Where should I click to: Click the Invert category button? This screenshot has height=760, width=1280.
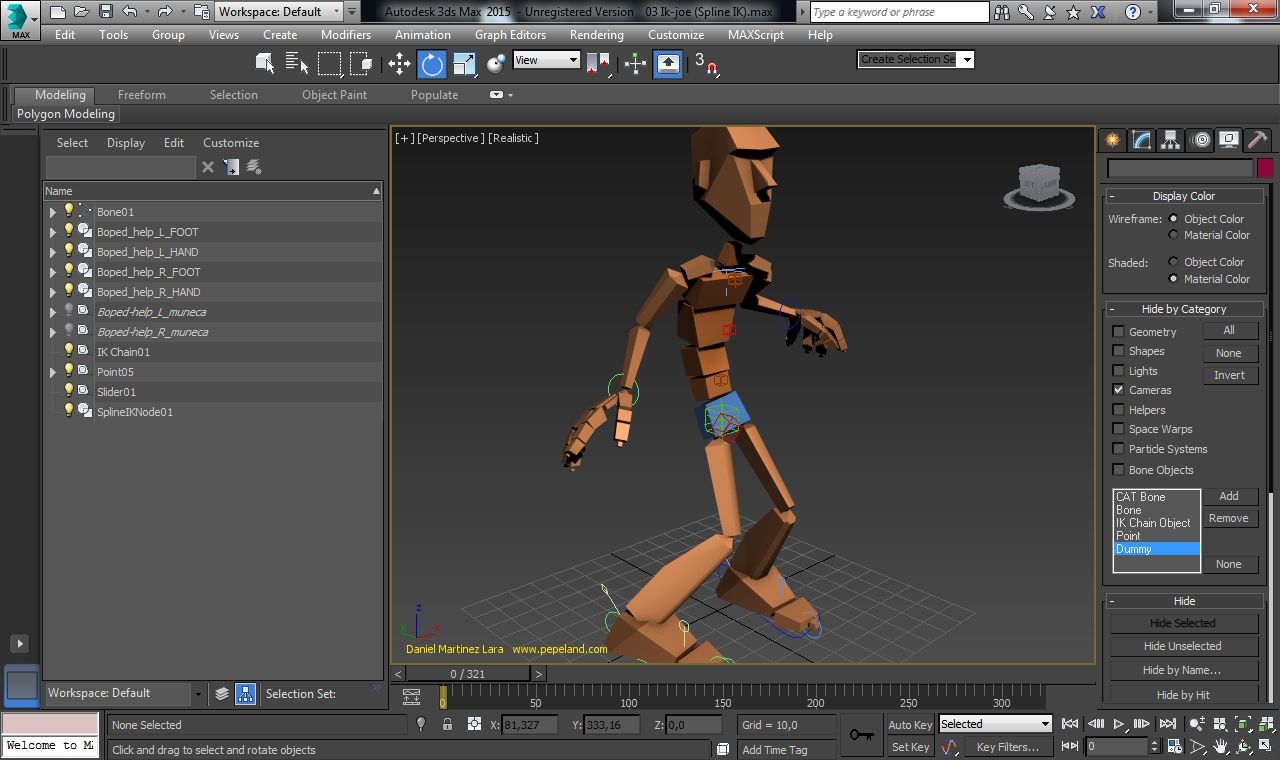1229,375
